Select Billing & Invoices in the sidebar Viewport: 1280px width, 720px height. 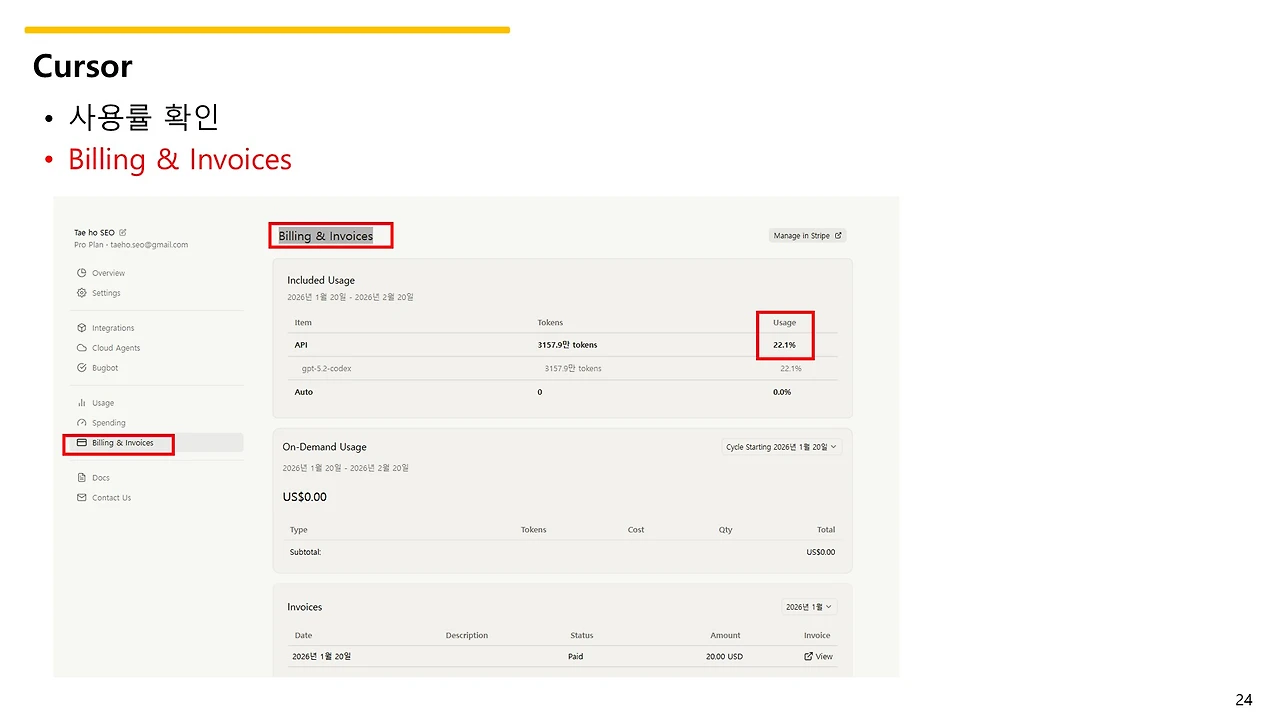point(159,443)
